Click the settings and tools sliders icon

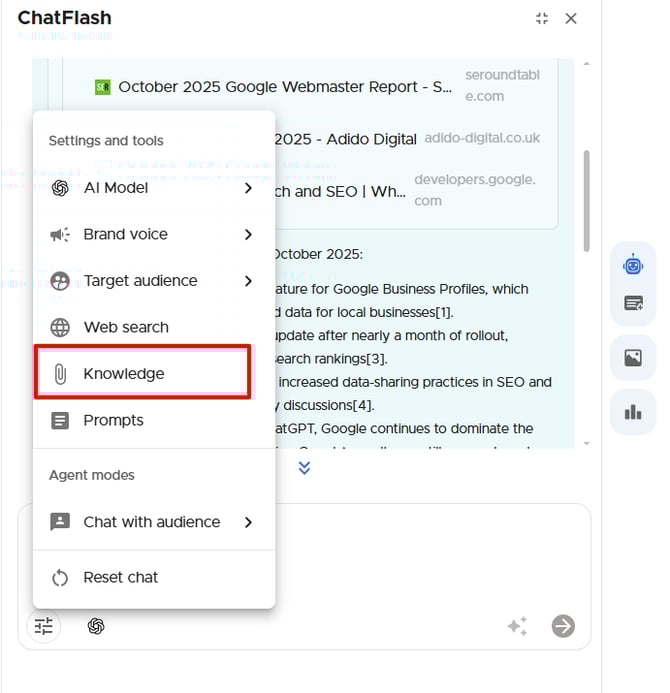click(43, 626)
